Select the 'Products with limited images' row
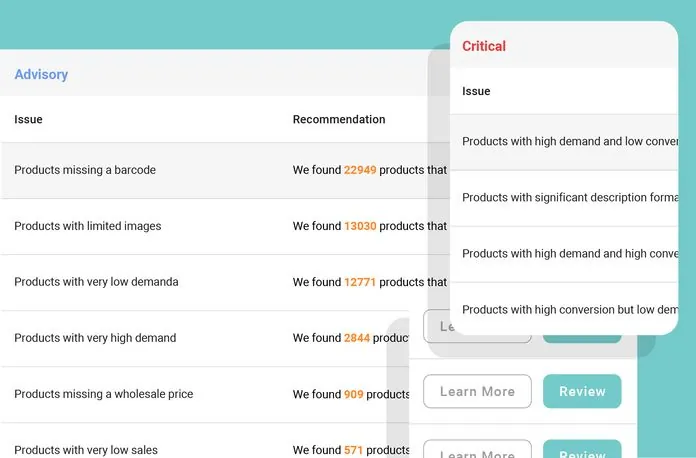The height and width of the screenshot is (458, 696). (88, 226)
